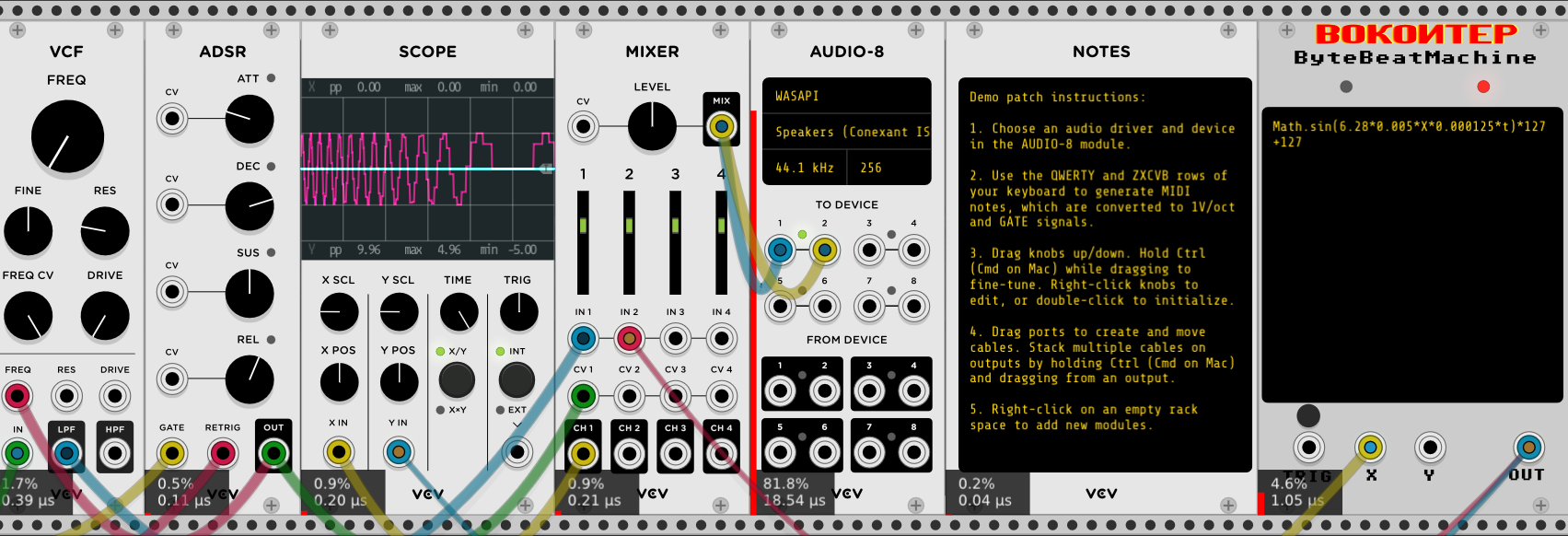Click the VCF IN audio port
Image resolution: width=1568 pixels, height=536 pixels.
(x=17, y=453)
